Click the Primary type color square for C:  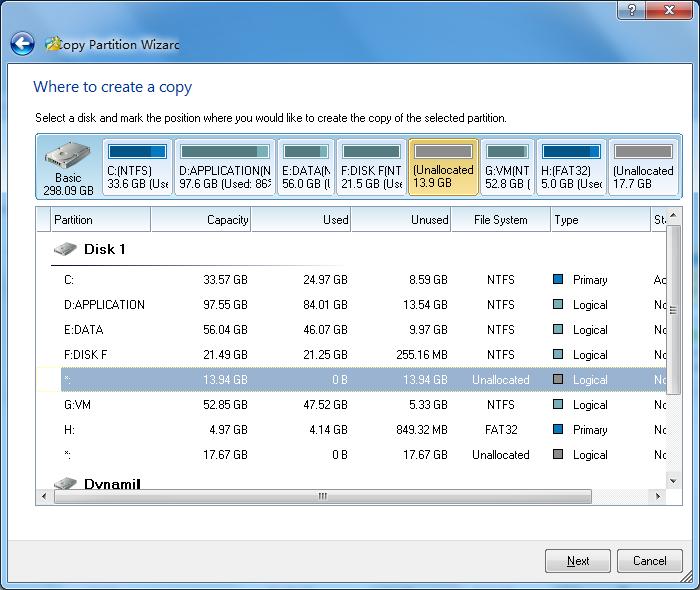click(x=558, y=280)
